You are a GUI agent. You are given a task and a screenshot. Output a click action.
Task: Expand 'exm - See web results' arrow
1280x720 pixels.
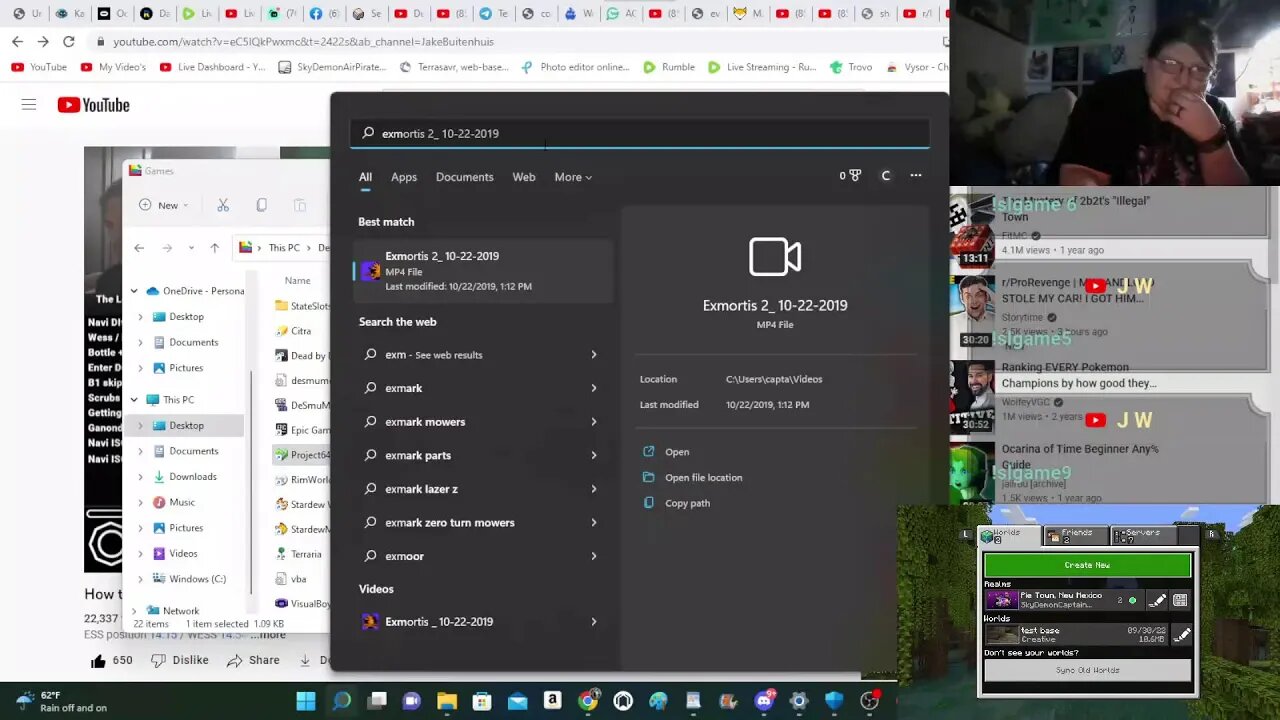tap(593, 355)
